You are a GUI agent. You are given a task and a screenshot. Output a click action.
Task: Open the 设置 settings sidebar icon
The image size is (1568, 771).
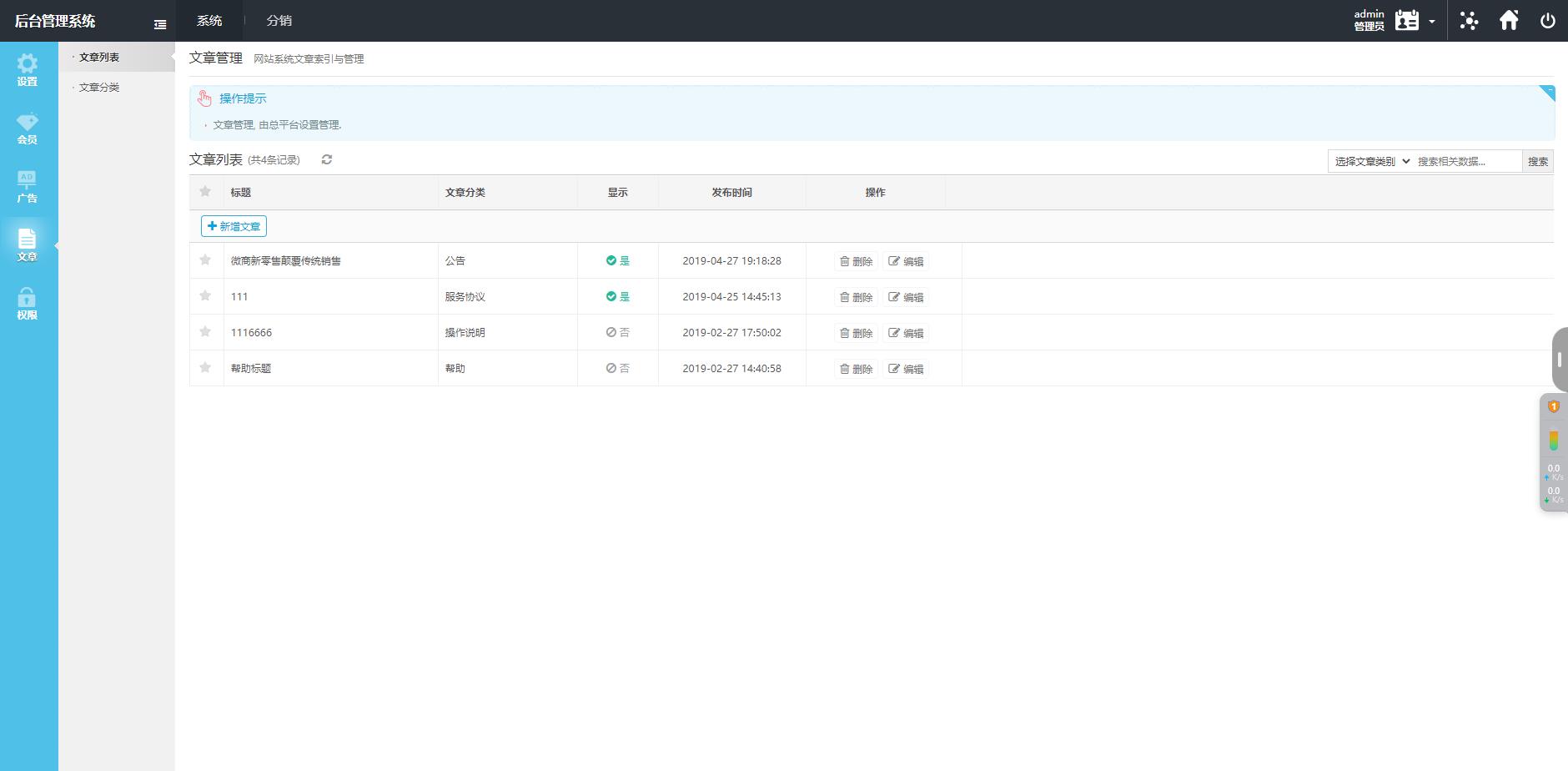click(28, 70)
